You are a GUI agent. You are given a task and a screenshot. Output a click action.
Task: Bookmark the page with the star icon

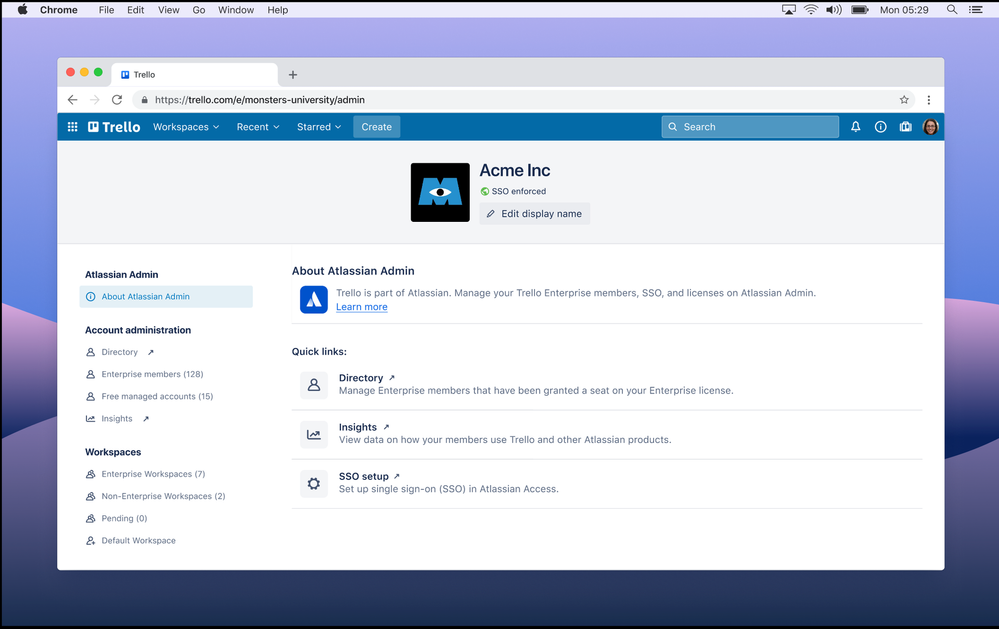pos(904,99)
